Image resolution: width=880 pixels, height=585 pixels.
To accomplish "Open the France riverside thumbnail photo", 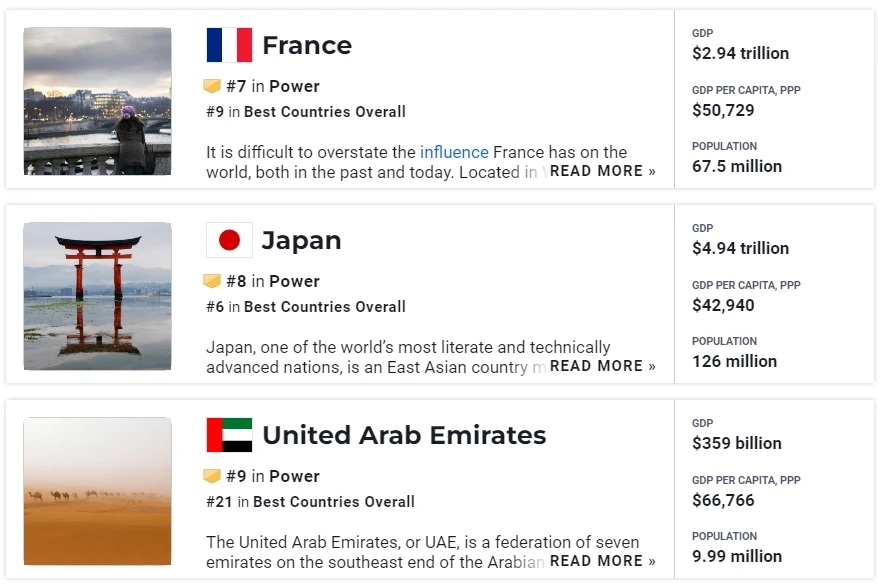I will coord(97,101).
